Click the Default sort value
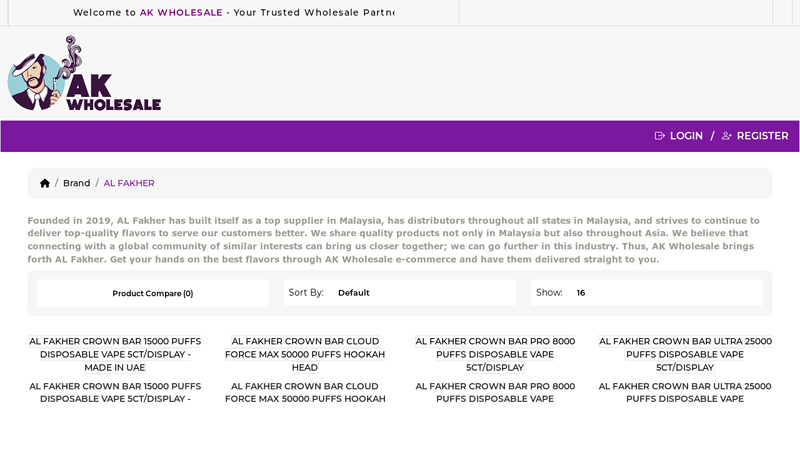 click(x=353, y=293)
